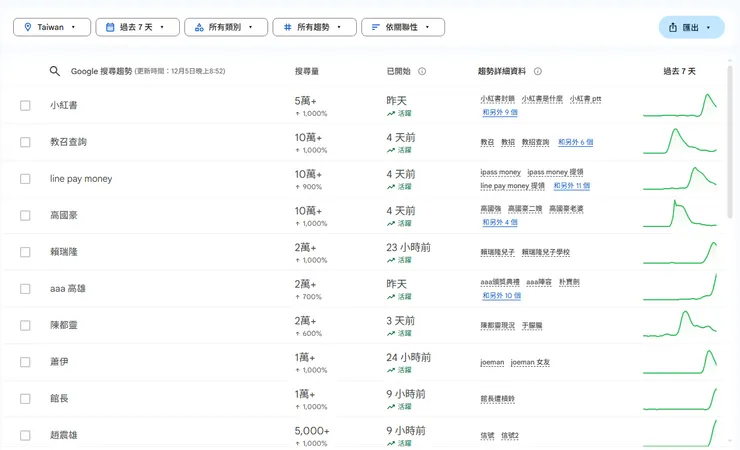740x450 pixels.
Task: Click the 匯出 export button
Action: pos(691,27)
